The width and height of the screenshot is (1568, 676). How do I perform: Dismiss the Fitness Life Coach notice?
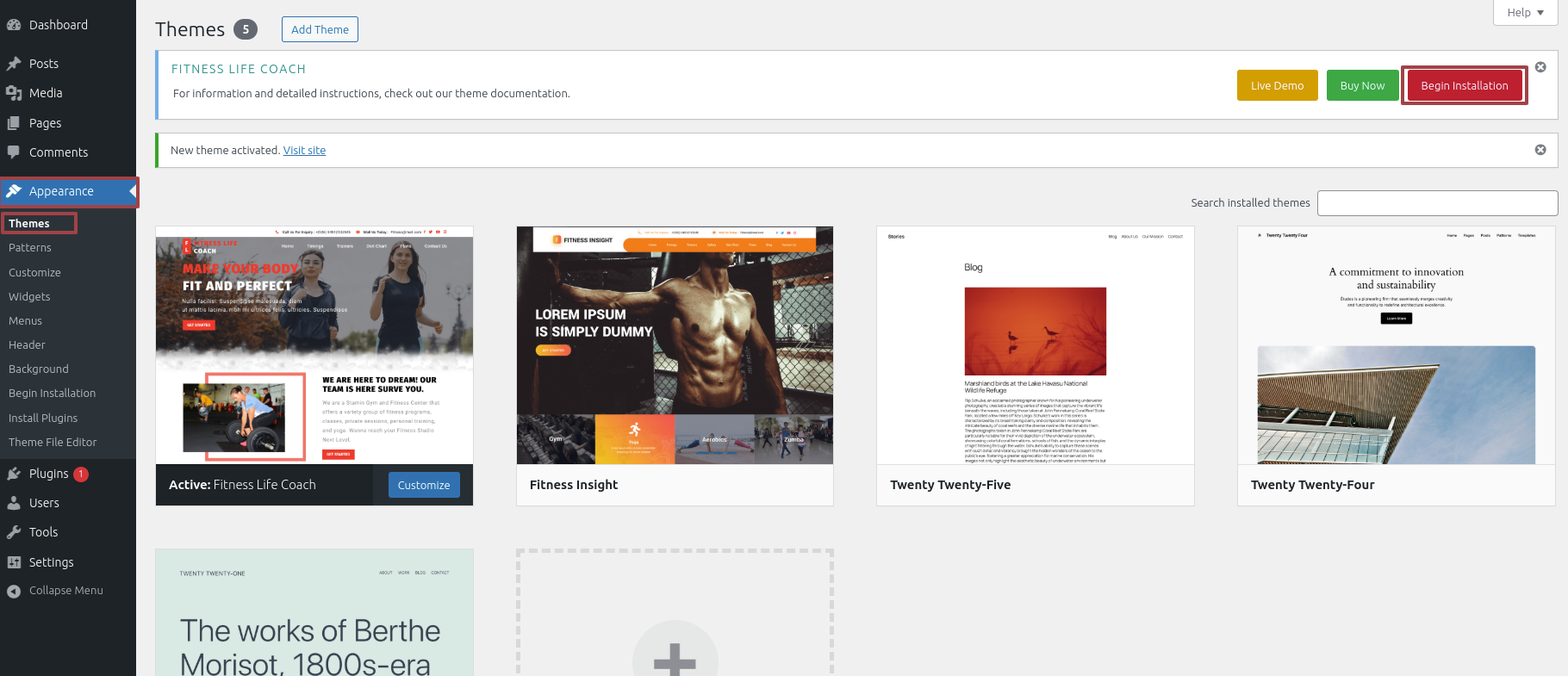tap(1540, 67)
